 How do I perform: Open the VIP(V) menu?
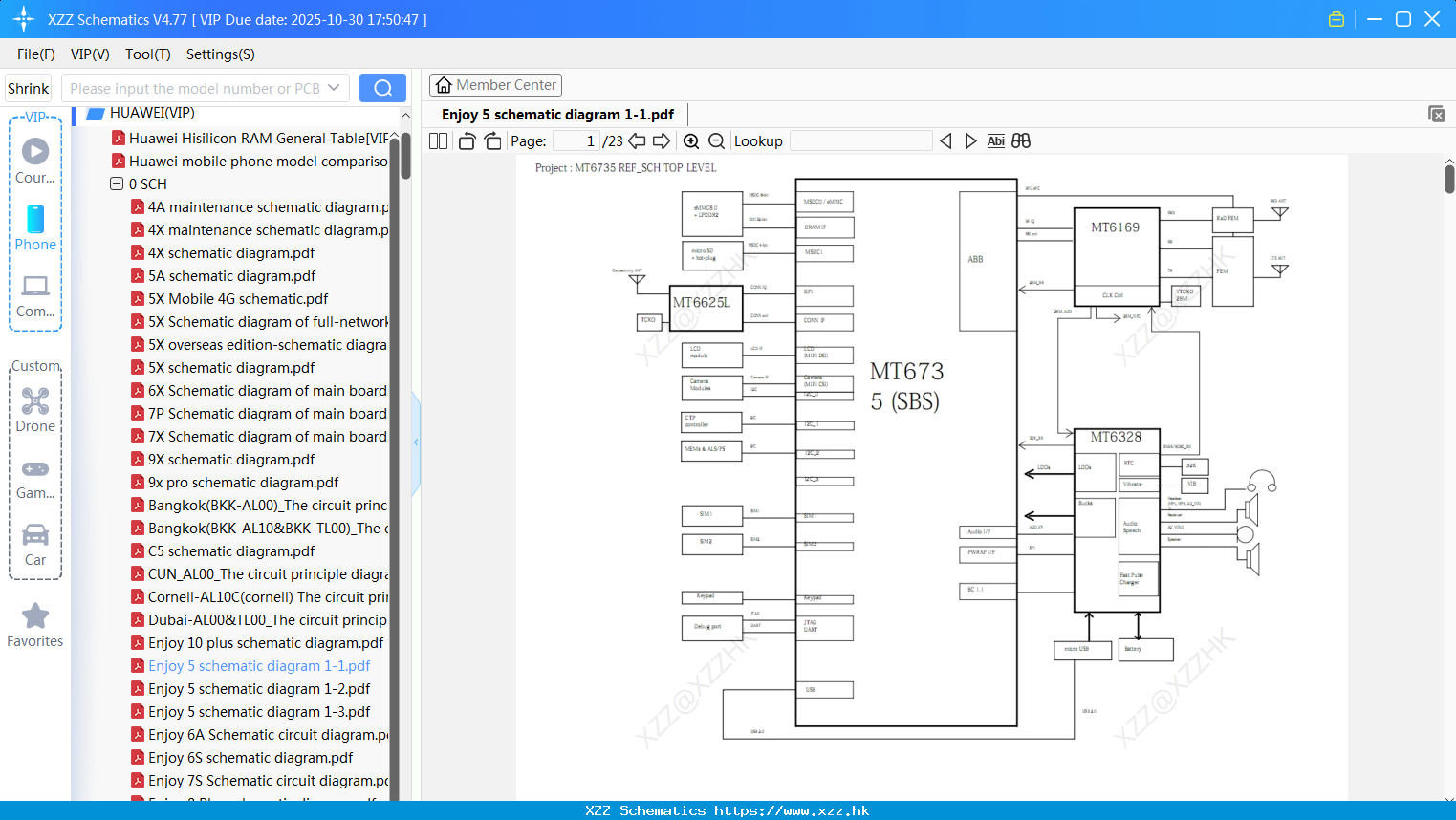[x=90, y=54]
